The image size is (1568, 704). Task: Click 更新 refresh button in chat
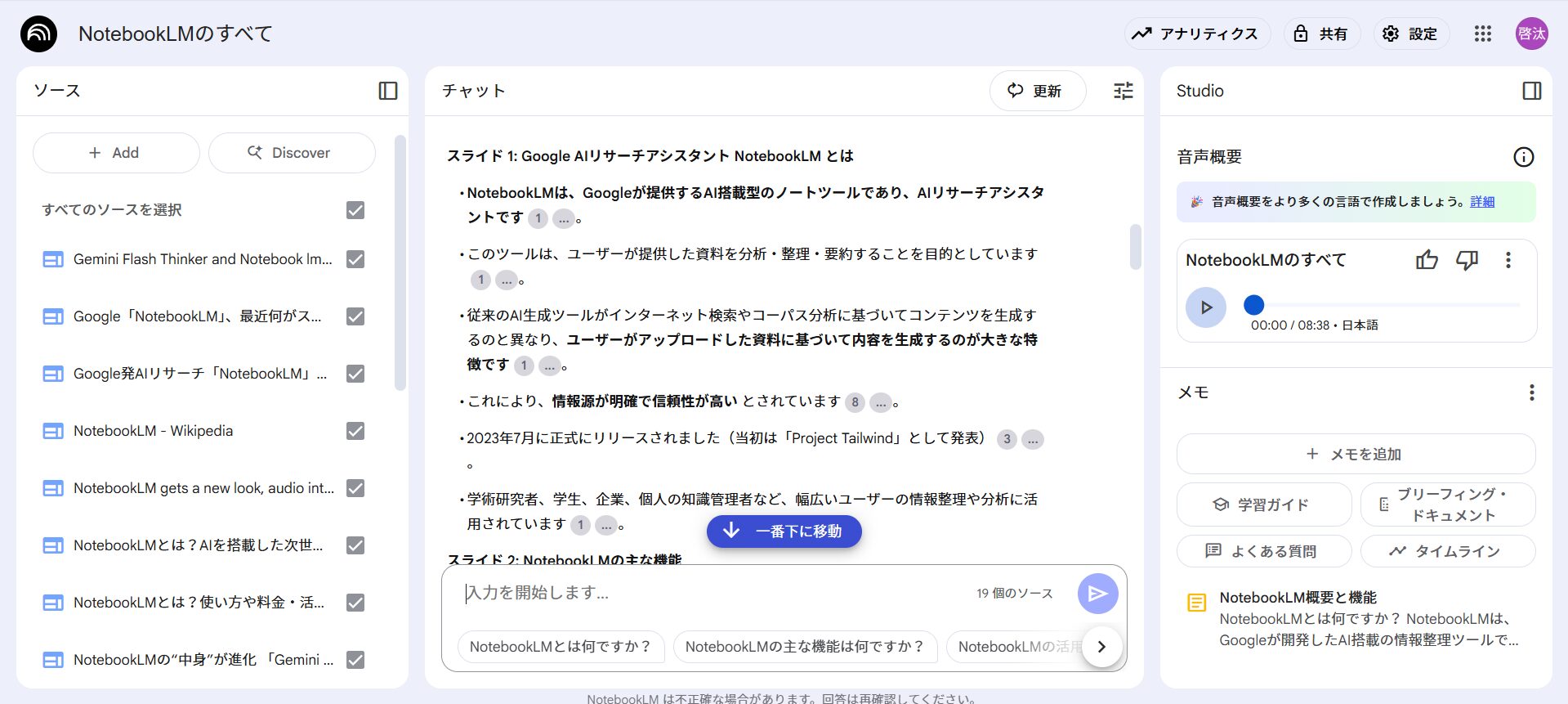[1038, 91]
